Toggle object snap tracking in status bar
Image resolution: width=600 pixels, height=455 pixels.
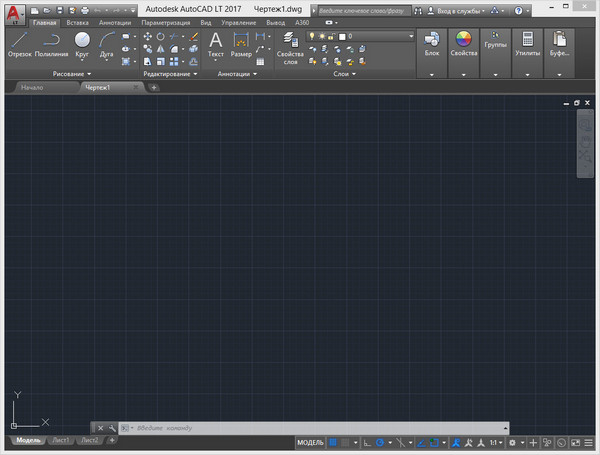(x=421, y=443)
